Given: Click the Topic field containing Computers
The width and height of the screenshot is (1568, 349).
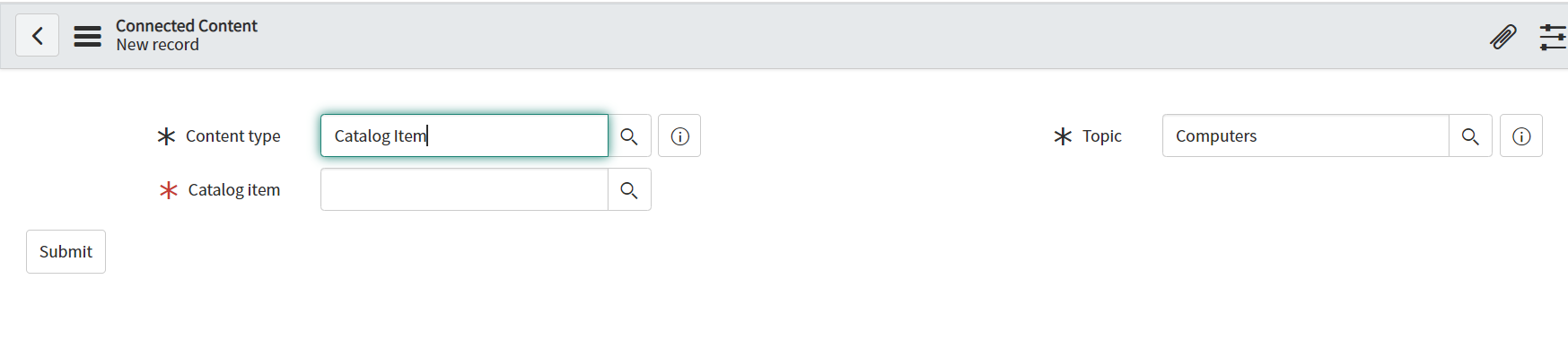Looking at the screenshot, I should pos(1306,135).
